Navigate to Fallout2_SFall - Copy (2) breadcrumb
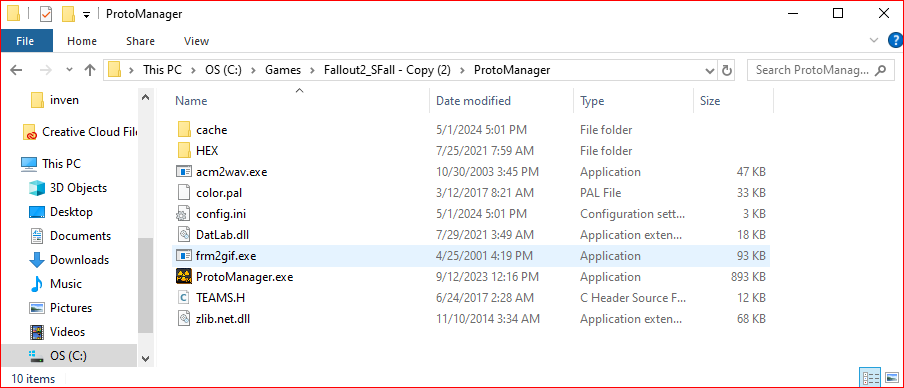904x388 pixels. coord(387,70)
